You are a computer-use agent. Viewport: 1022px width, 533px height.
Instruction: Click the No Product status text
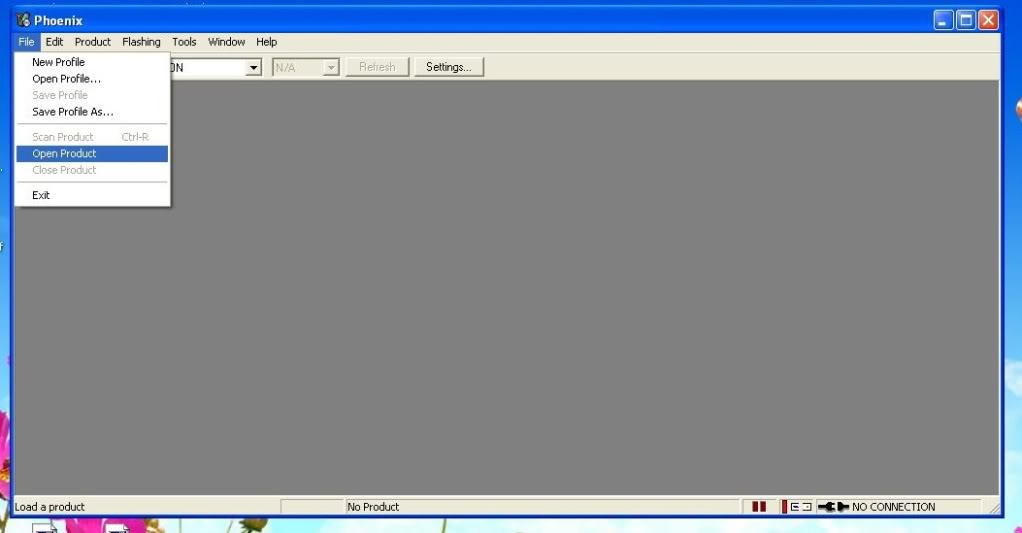click(x=373, y=507)
